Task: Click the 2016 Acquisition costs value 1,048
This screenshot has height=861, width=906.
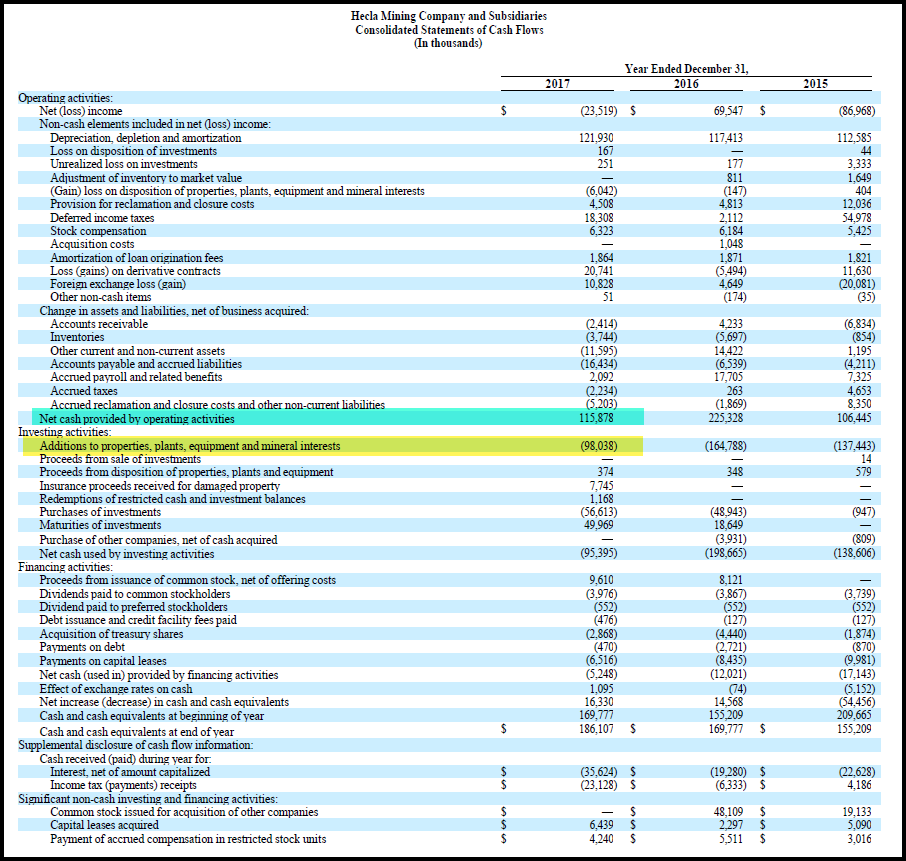Action: 731,244
